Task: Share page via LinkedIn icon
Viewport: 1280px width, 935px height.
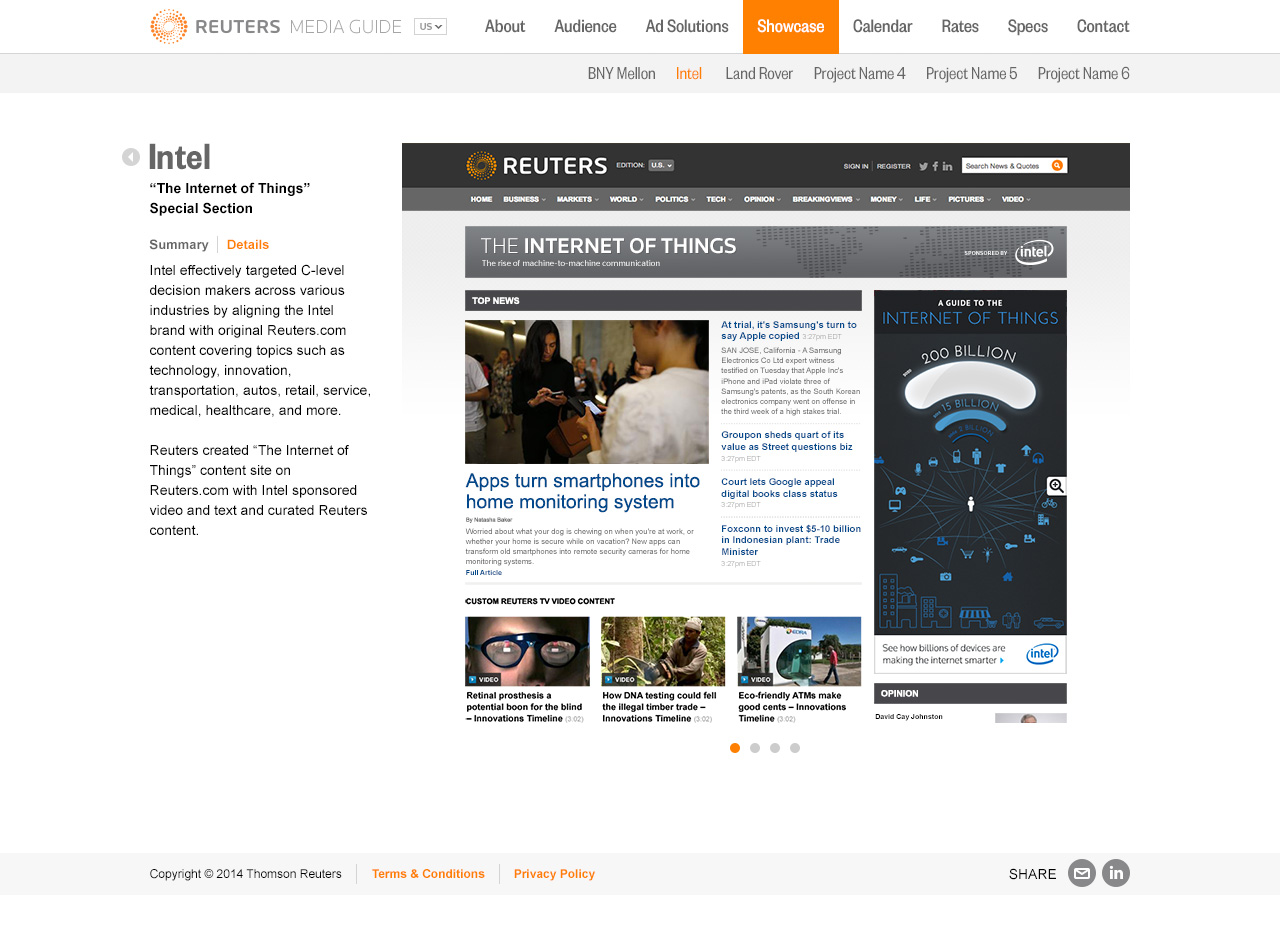Action: tap(1116, 873)
